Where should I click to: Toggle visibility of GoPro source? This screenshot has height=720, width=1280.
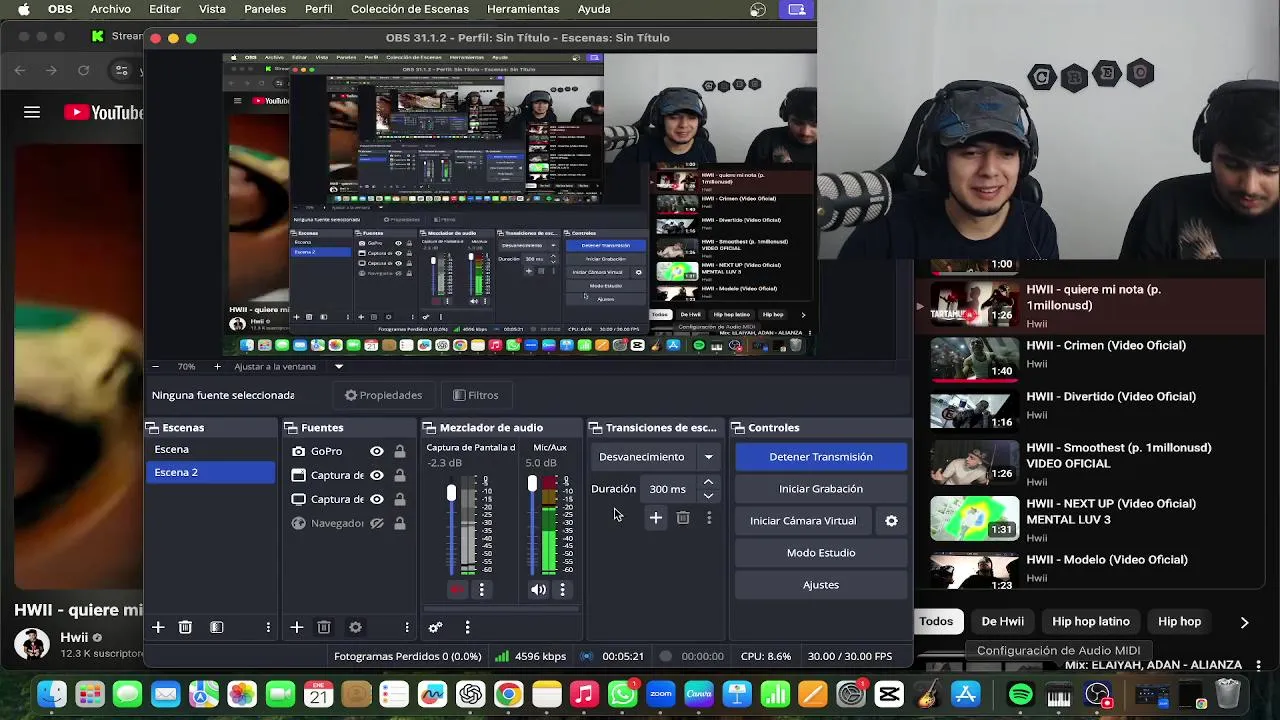[377, 451]
